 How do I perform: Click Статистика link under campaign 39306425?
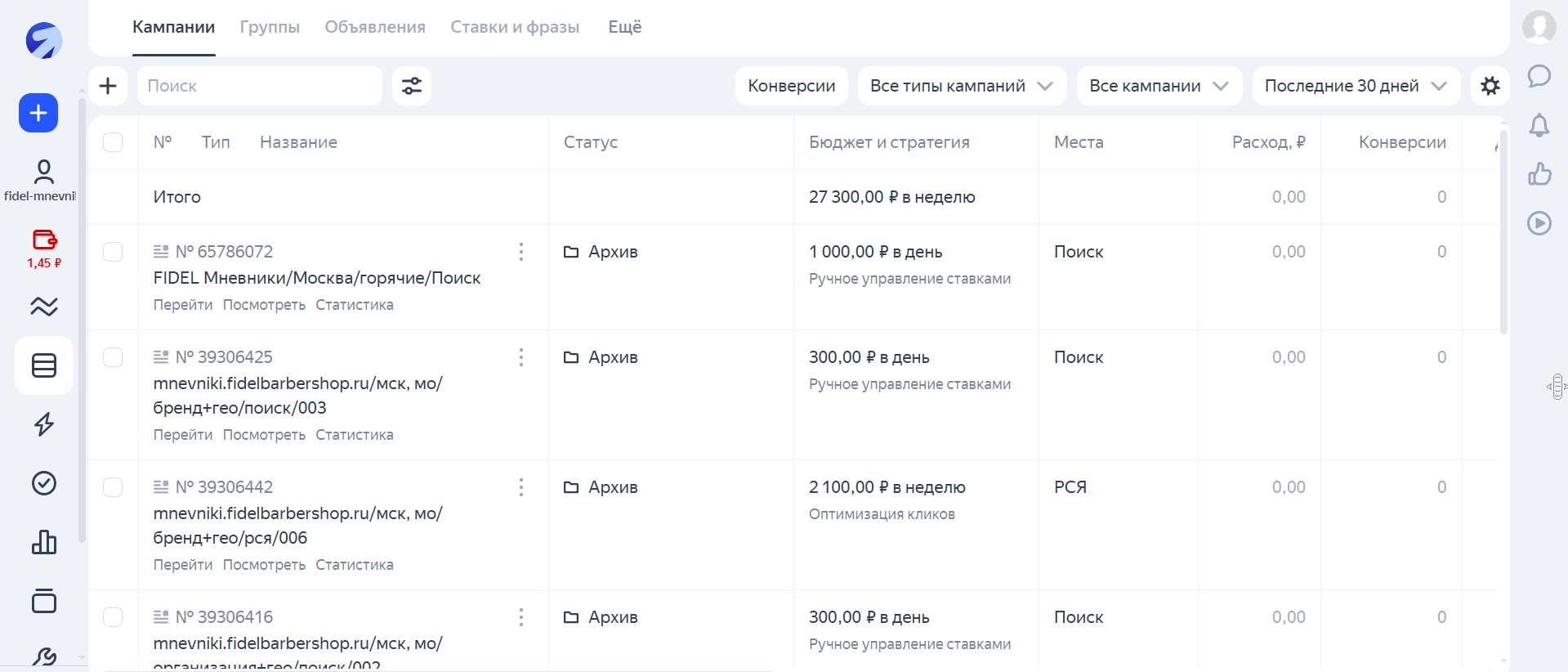[355, 435]
